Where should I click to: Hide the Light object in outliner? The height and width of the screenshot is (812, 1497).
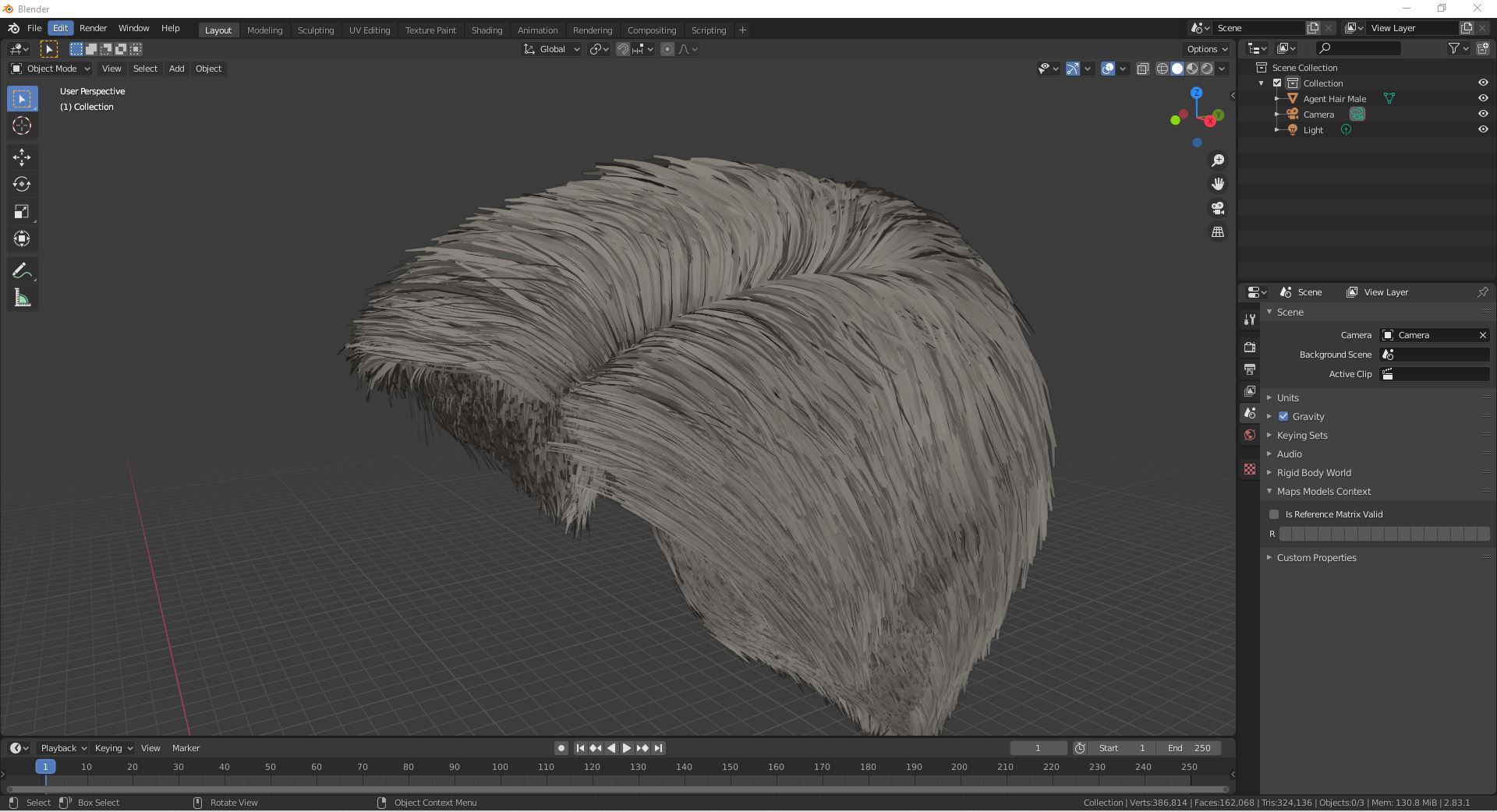pyautogui.click(x=1483, y=130)
